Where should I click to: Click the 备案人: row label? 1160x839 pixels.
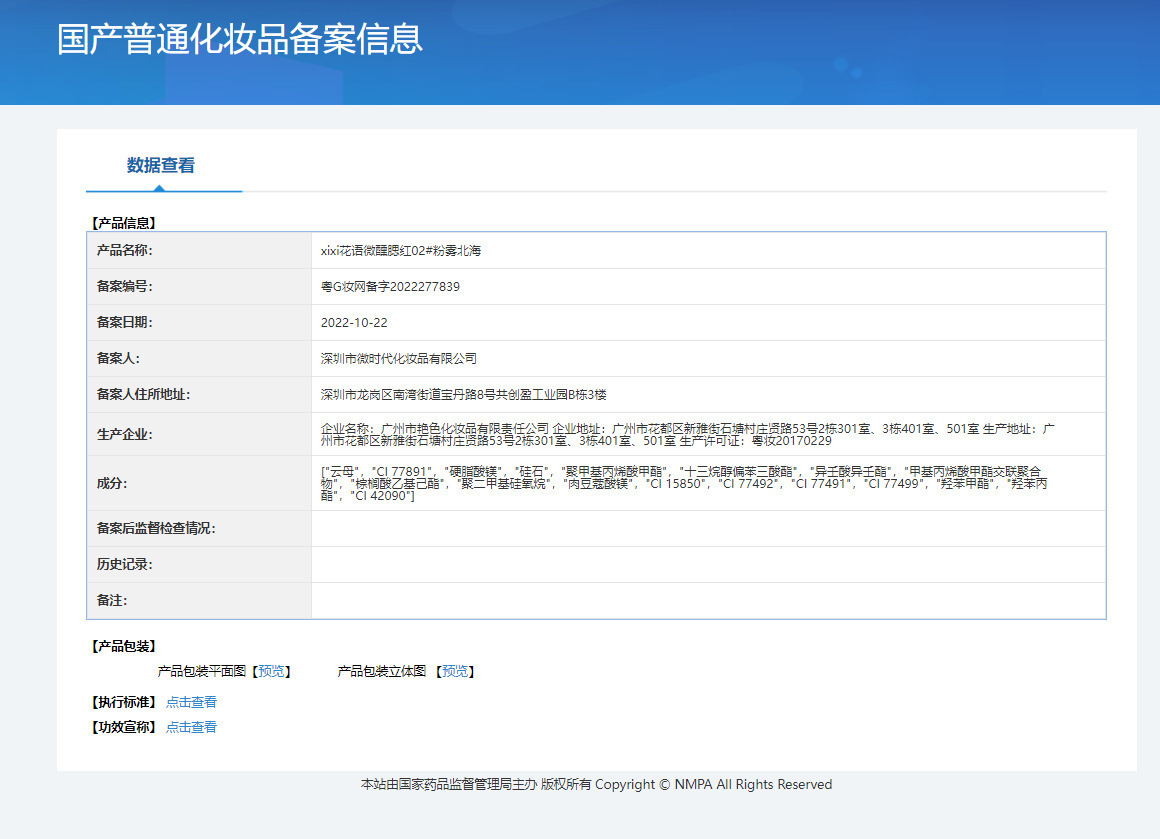(118, 358)
